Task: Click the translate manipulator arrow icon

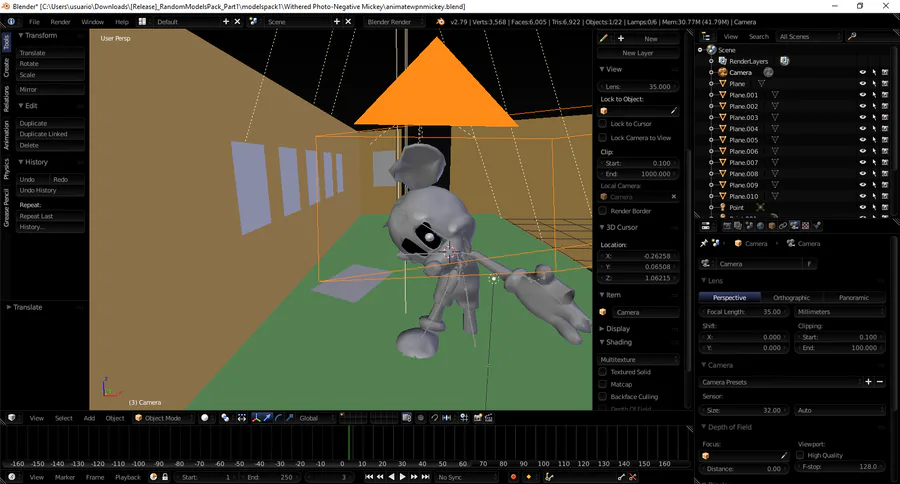Action: [x=268, y=418]
